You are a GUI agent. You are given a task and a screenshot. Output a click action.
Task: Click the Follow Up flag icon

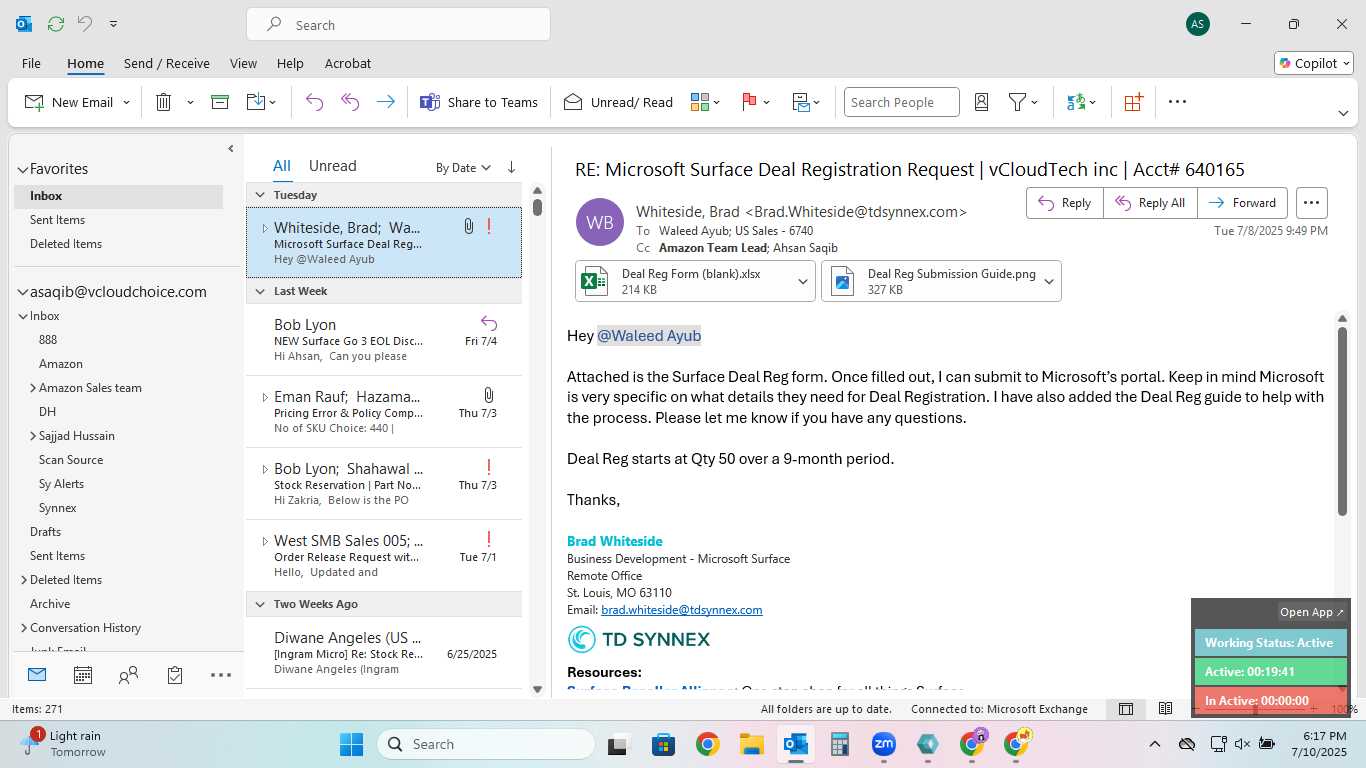pyautogui.click(x=749, y=102)
